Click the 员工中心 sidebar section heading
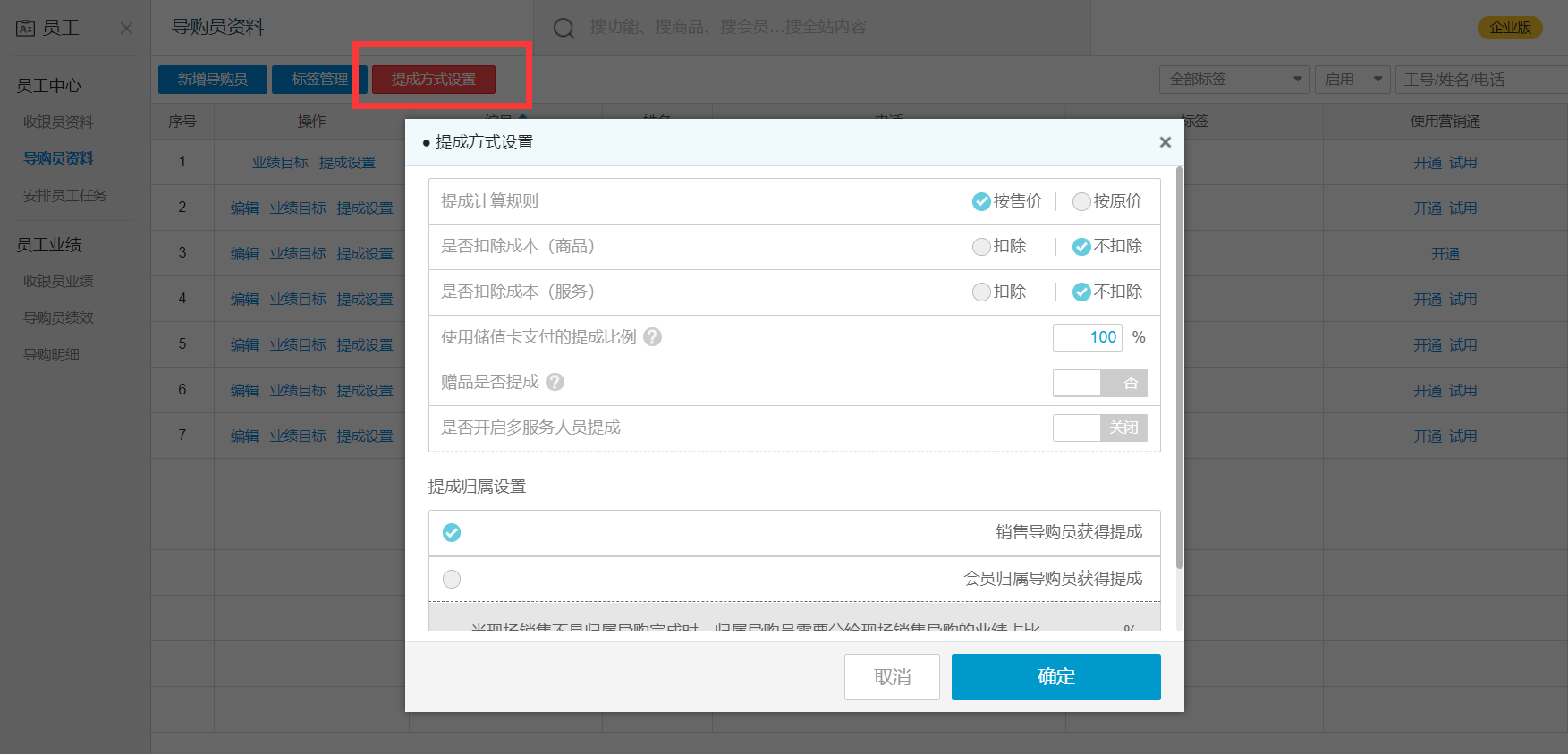Screen dimensions: 1568x754 (48, 86)
